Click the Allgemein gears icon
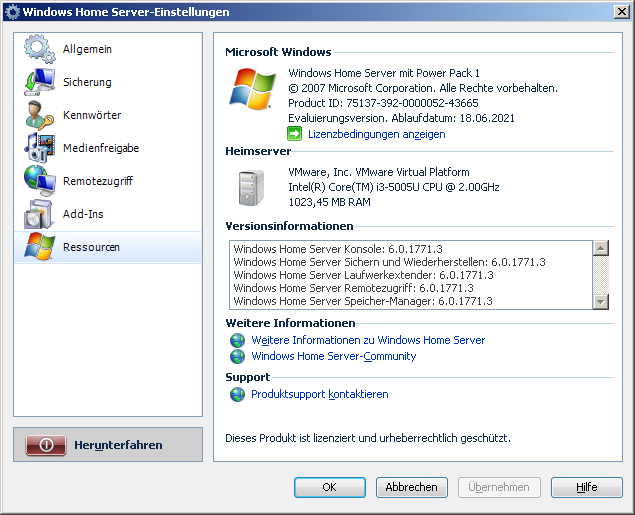635x515 pixels. (39, 49)
